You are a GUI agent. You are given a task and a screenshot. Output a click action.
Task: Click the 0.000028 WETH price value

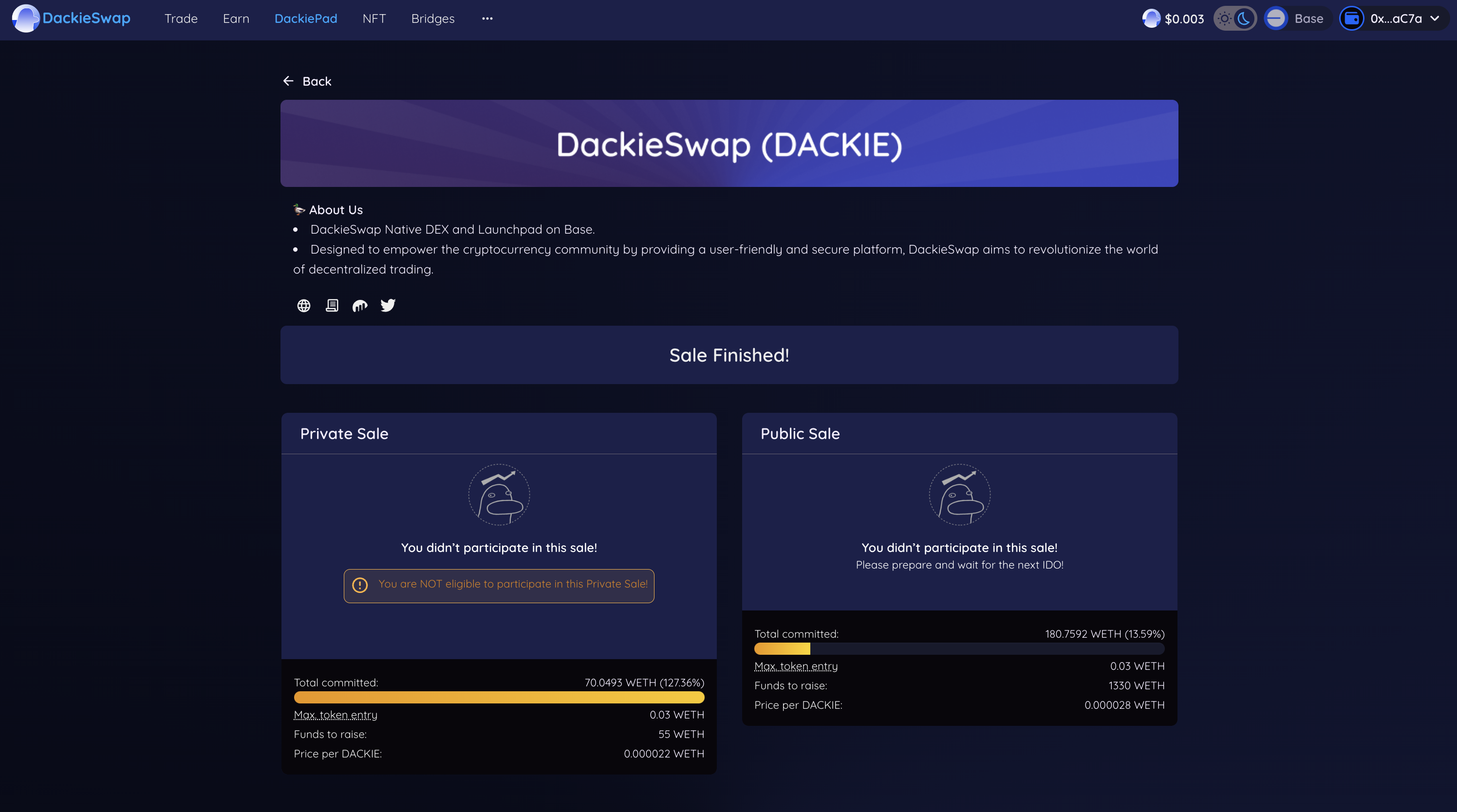[x=1124, y=705]
